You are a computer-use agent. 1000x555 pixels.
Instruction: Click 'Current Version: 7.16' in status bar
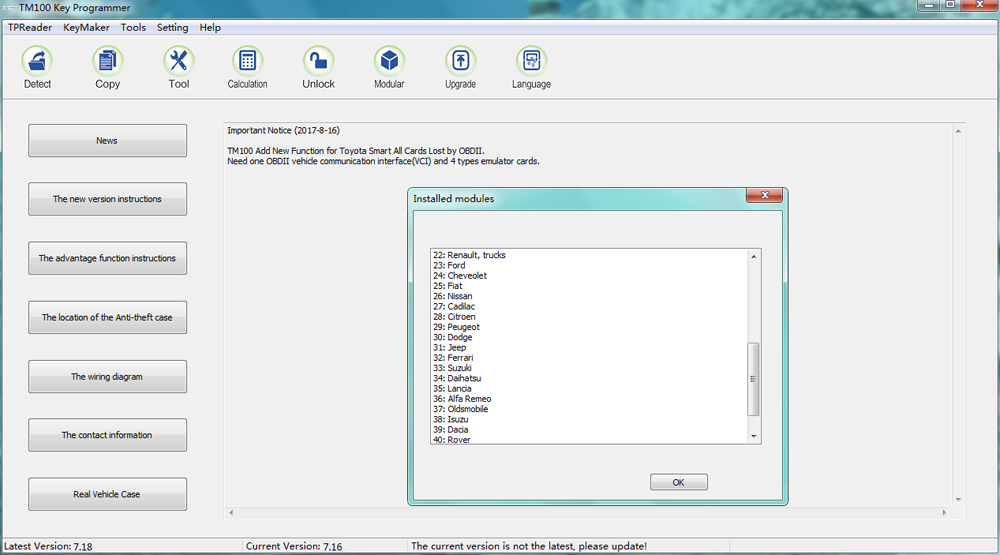[294, 546]
